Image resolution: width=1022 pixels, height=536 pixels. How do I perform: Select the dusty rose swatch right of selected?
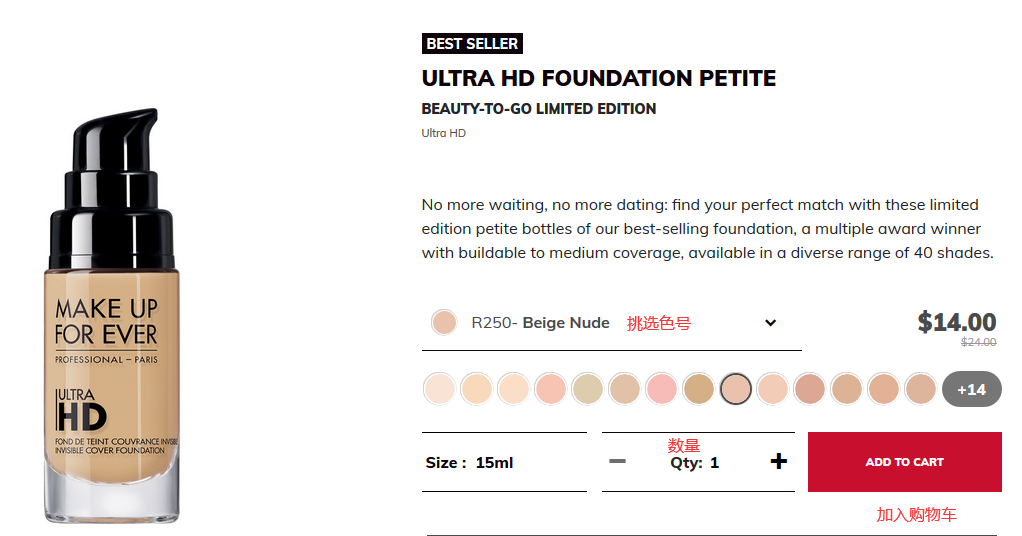(810, 389)
